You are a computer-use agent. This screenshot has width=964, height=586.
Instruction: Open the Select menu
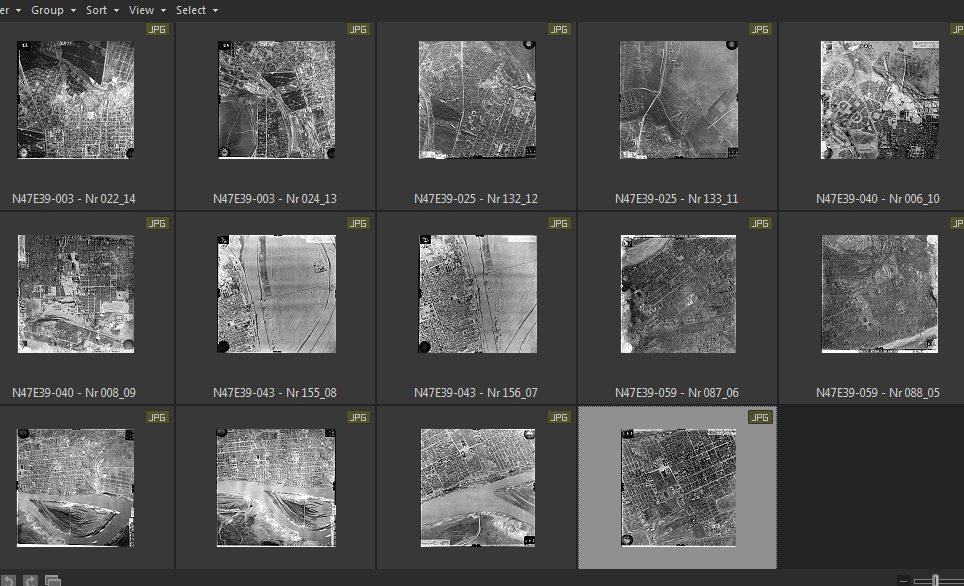196,10
